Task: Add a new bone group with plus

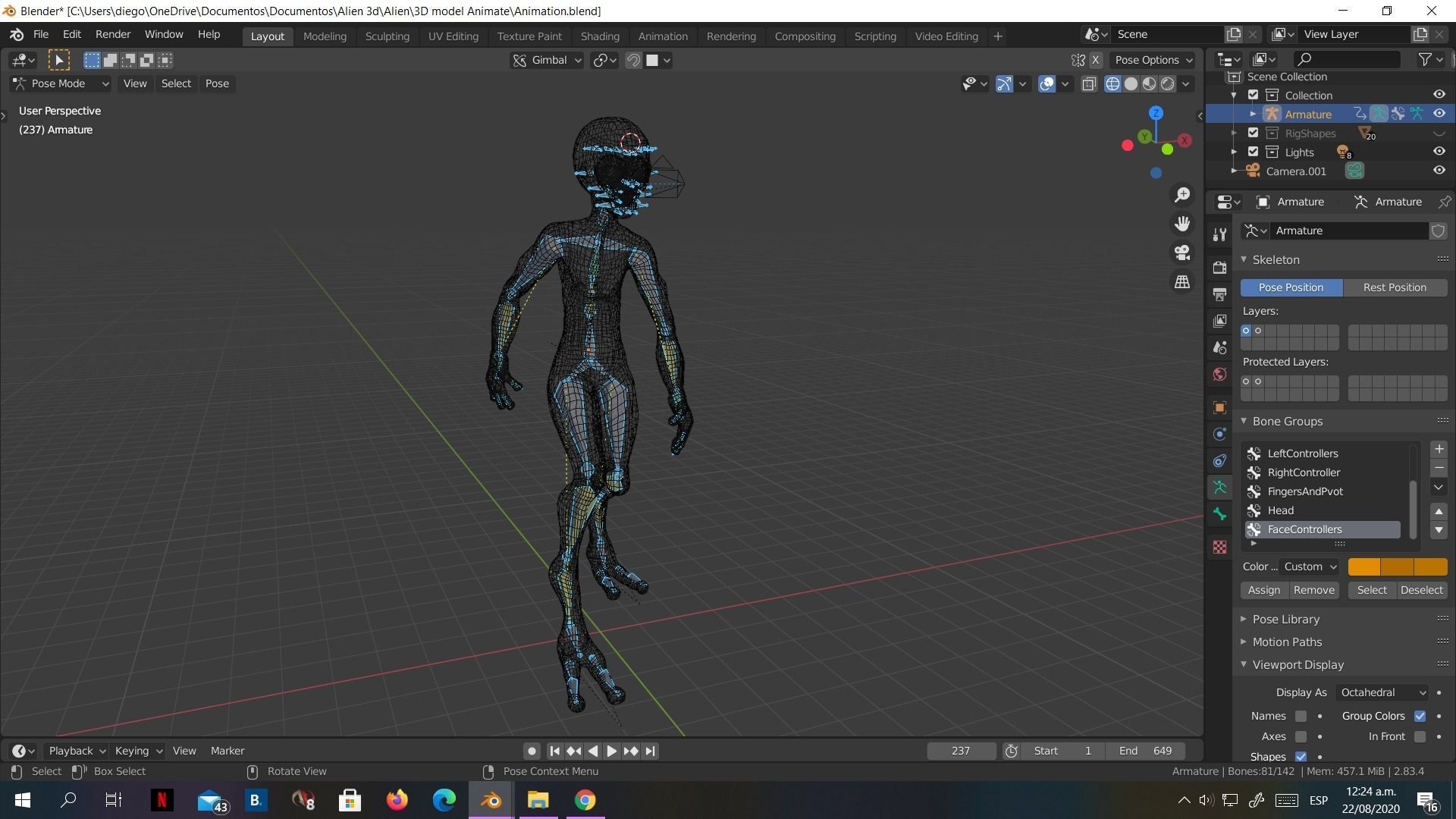Action: tap(1439, 449)
